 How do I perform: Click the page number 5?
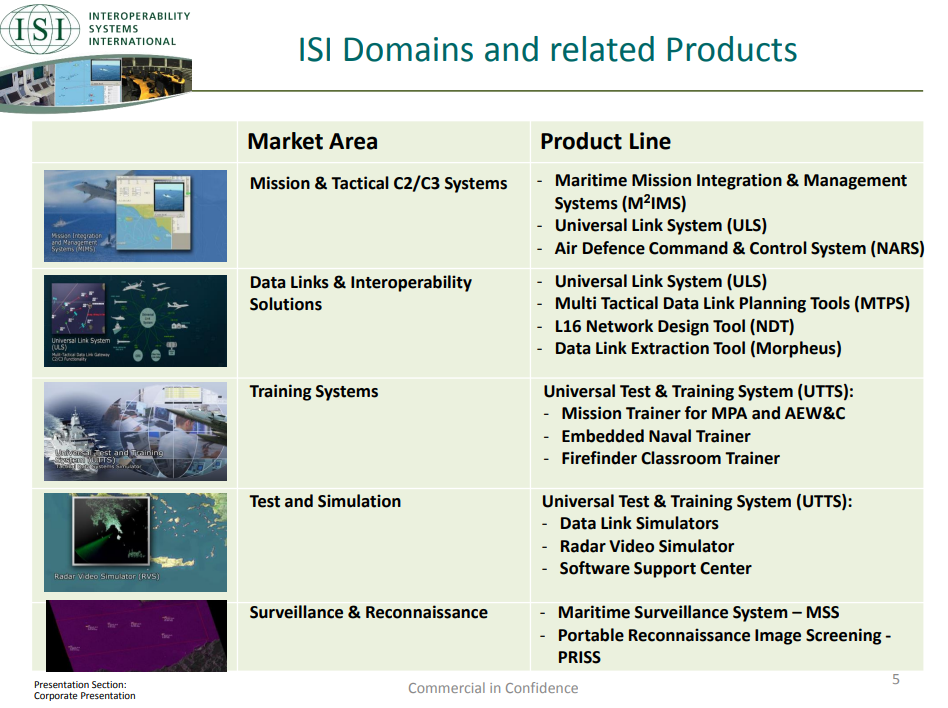896,680
